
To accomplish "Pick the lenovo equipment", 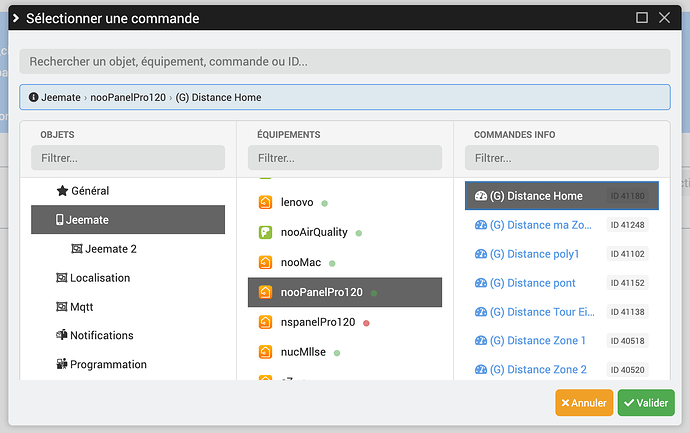I will coord(345,202).
